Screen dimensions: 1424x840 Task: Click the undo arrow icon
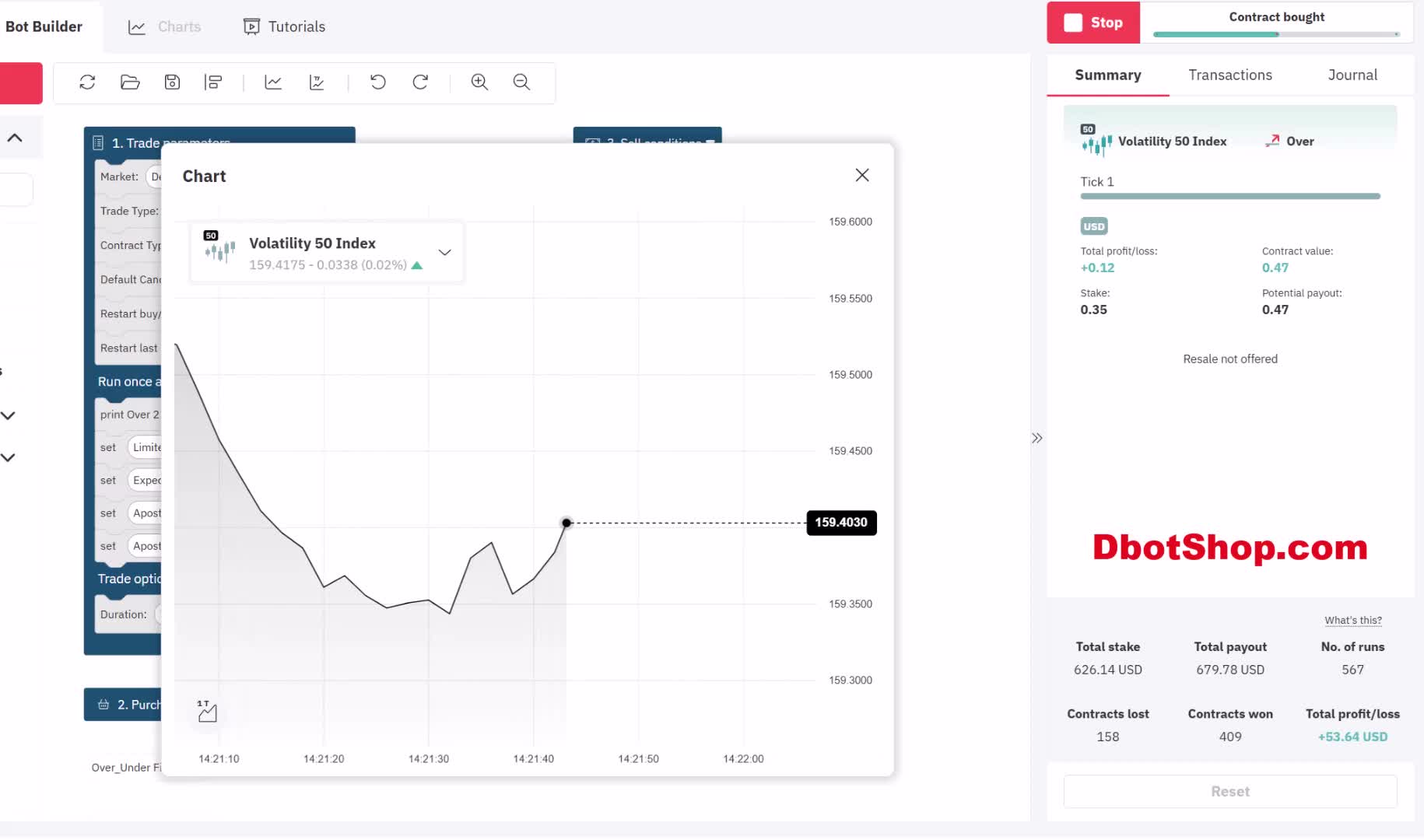[x=378, y=82]
